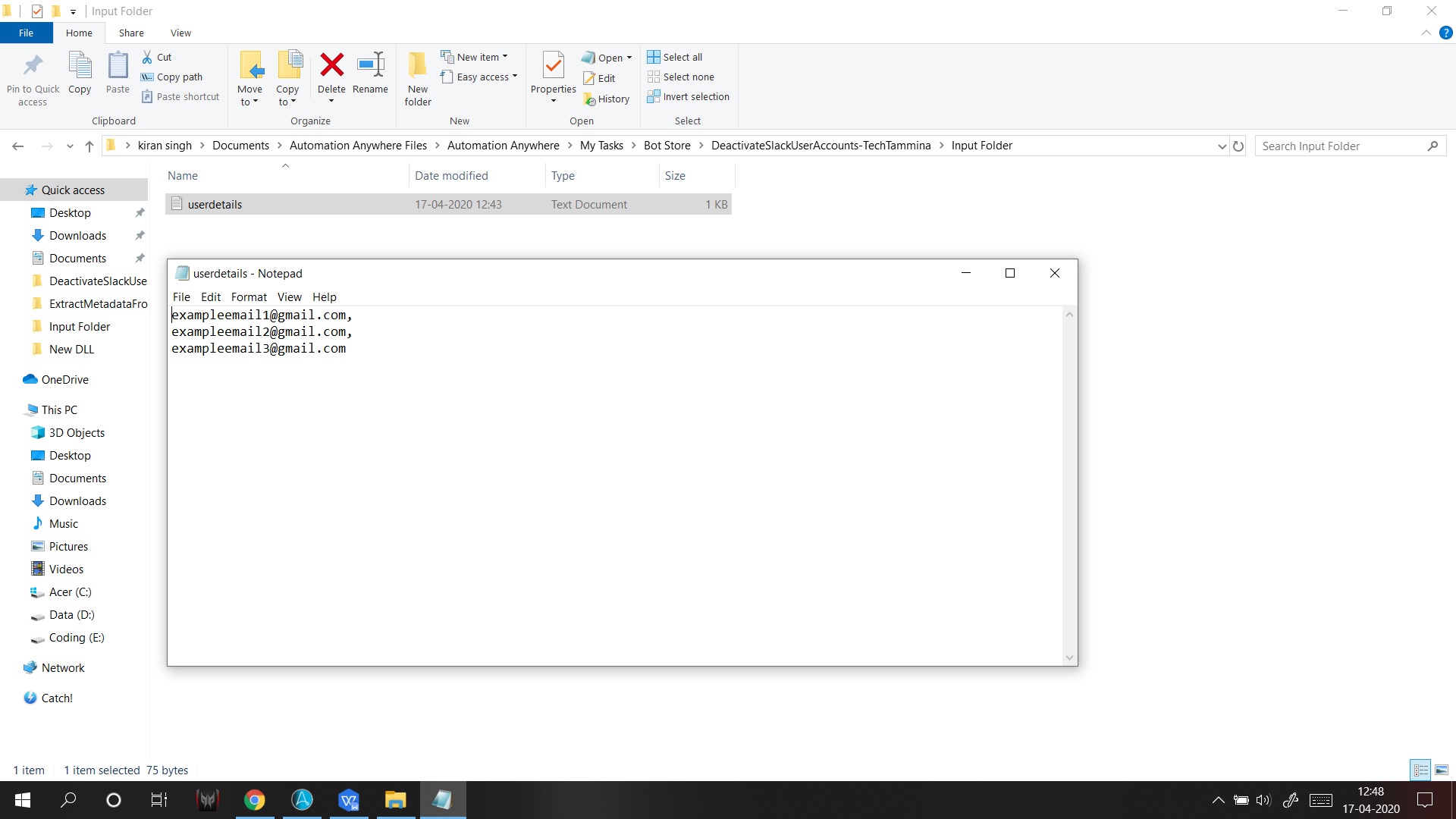Switch to large icons view toggle

pyautogui.click(x=1442, y=770)
